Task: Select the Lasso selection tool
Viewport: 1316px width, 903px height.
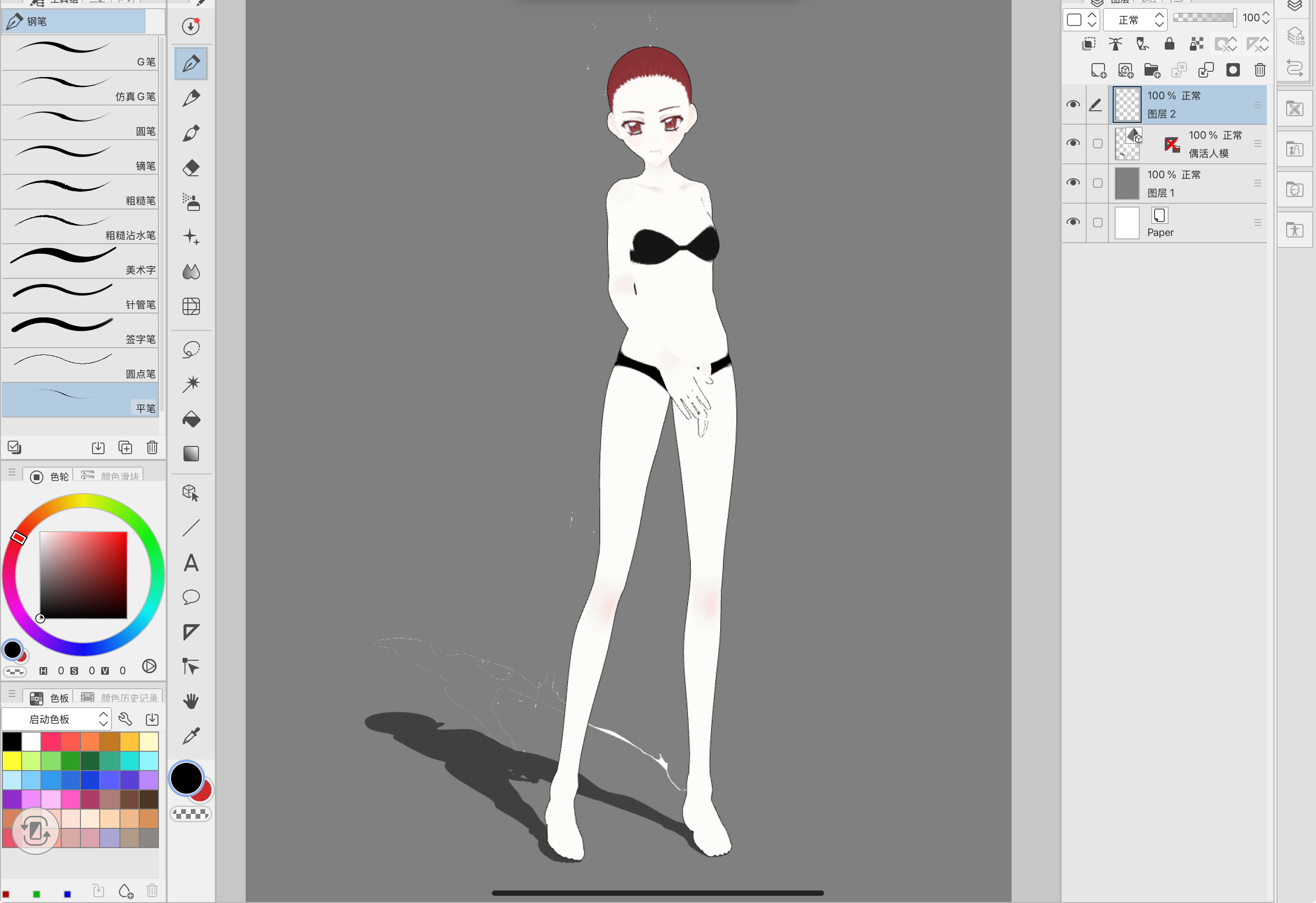Action: (x=191, y=350)
